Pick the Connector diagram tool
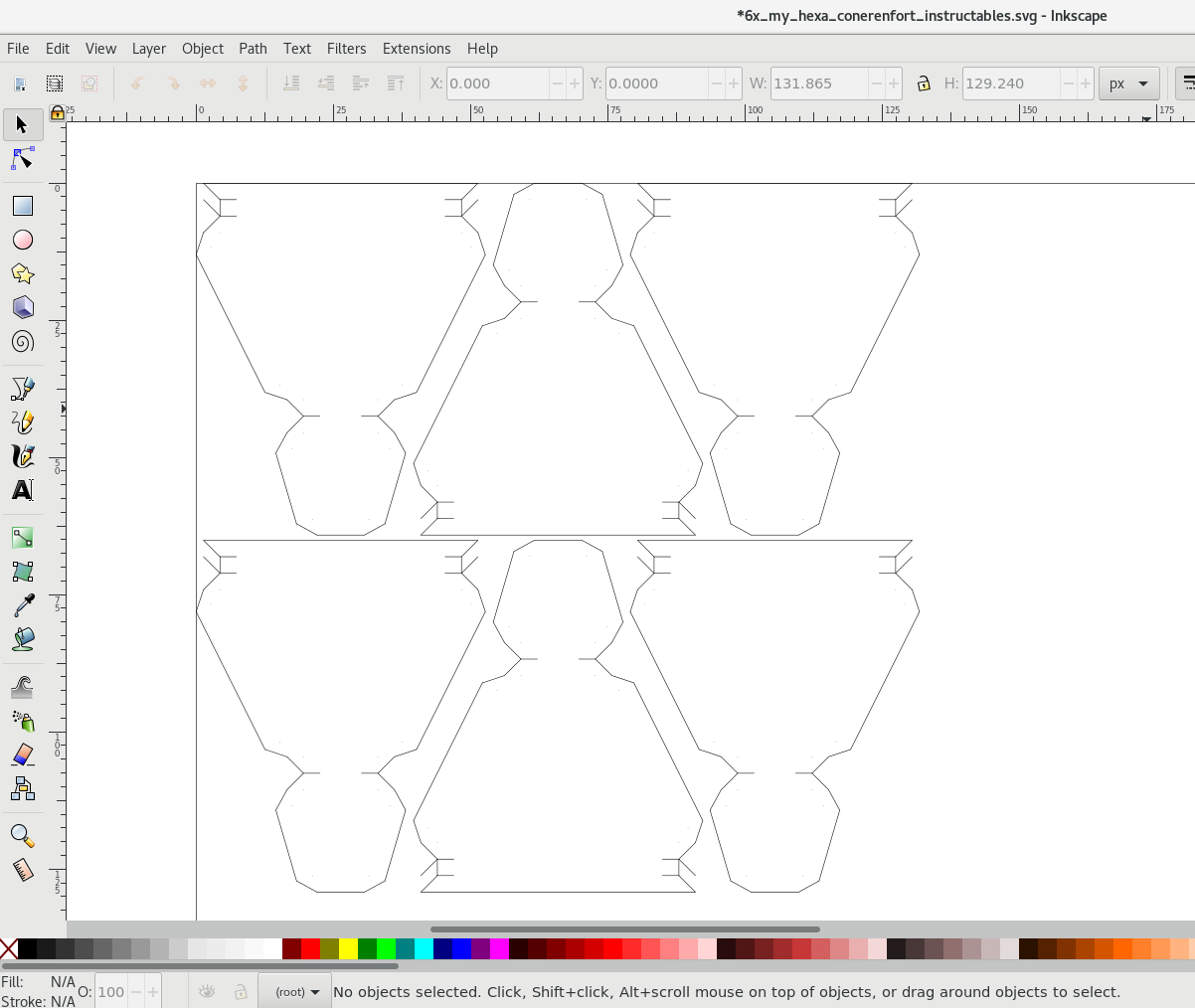 pos(22,788)
